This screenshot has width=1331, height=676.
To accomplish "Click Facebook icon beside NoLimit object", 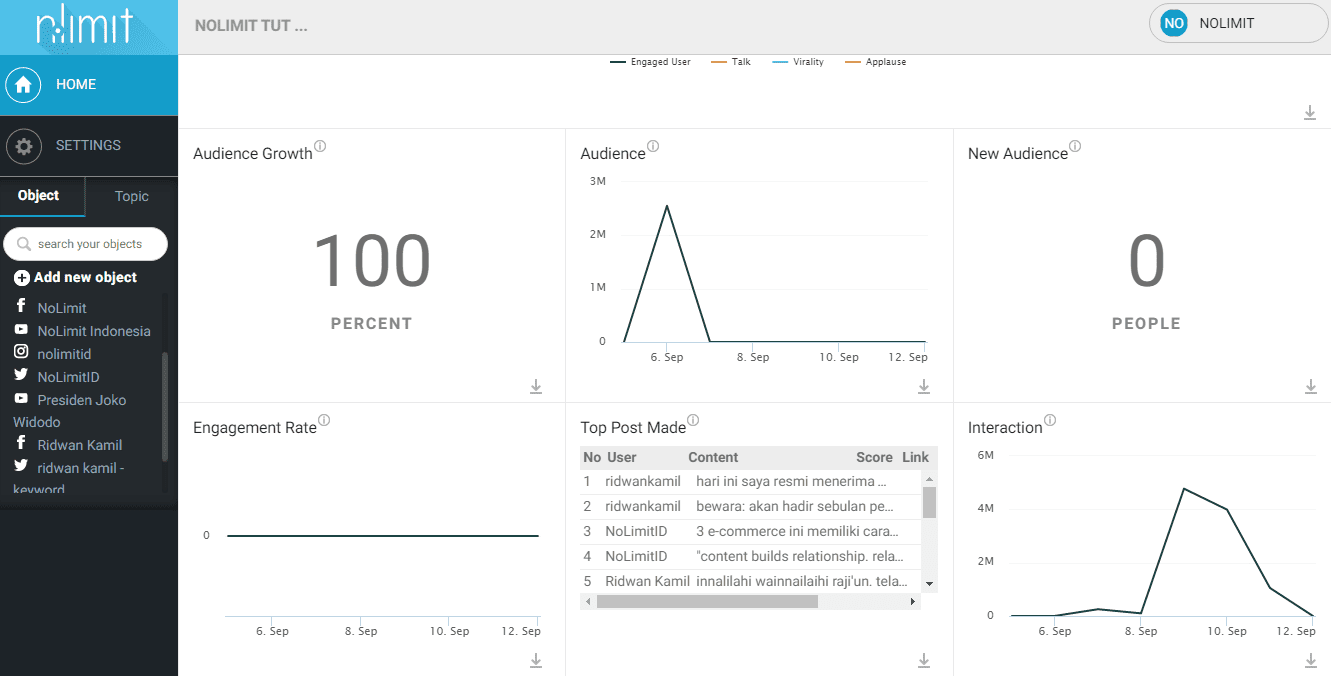I will [x=21, y=306].
